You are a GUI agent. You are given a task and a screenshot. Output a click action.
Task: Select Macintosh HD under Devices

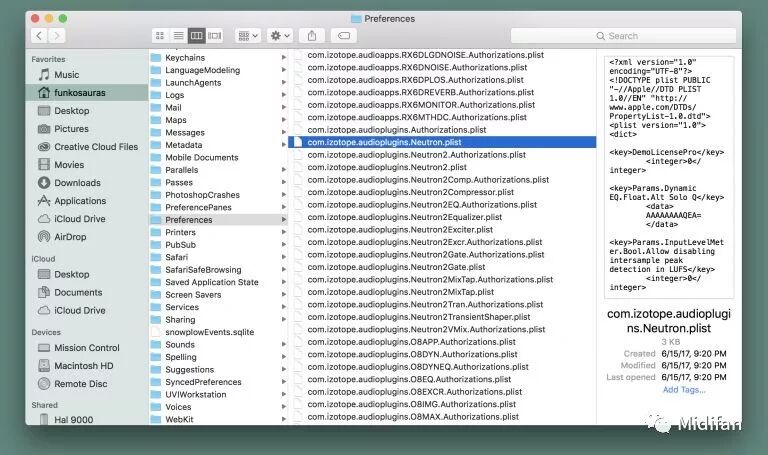(x=87, y=366)
